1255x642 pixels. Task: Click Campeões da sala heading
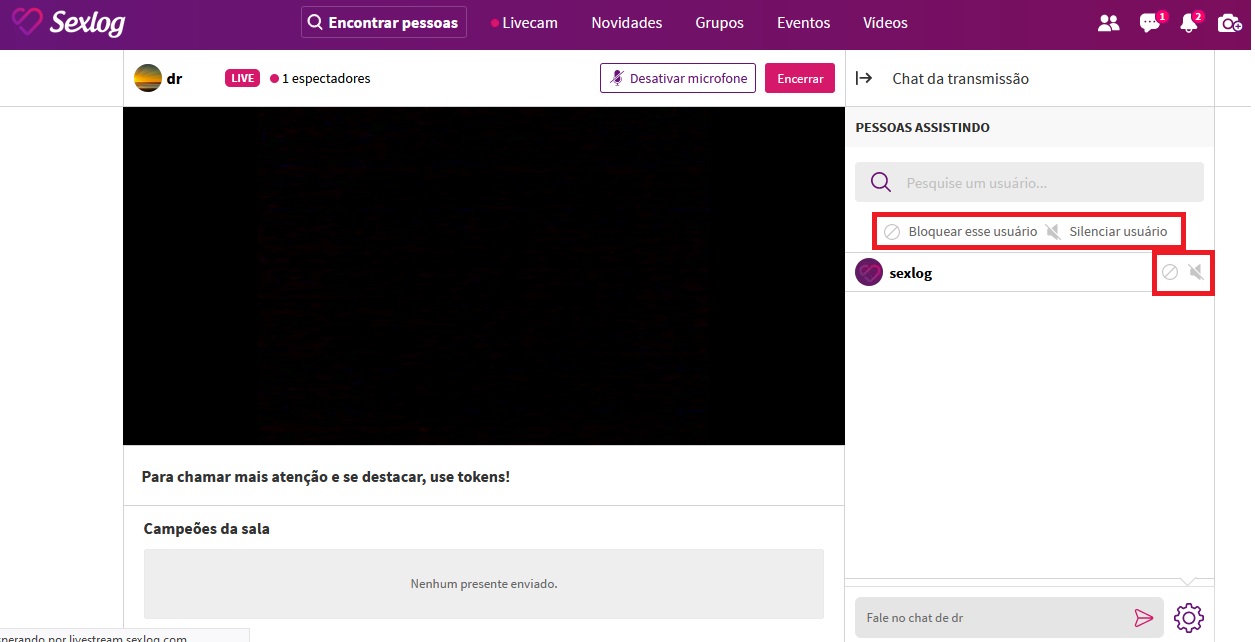pyautogui.click(x=207, y=528)
